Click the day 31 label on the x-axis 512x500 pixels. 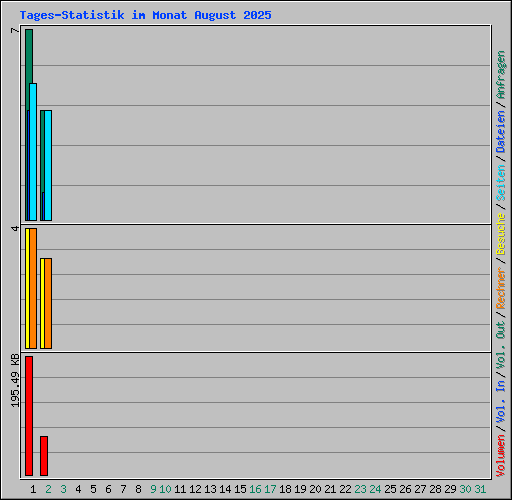point(480,489)
